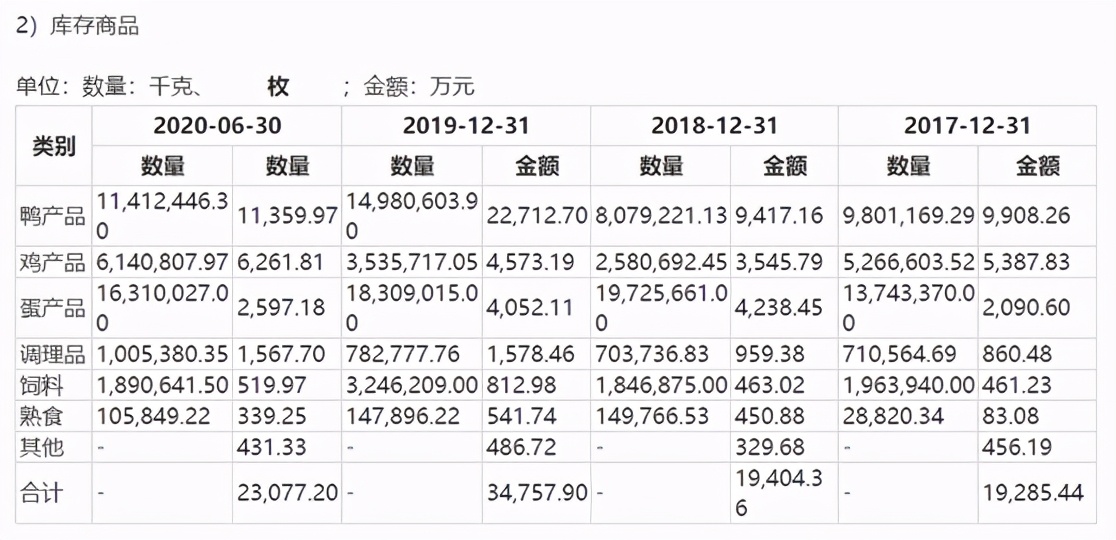Screen dimensions: 1116x540
Task: Select the 2019-12-31 date header
Action: pos(466,126)
